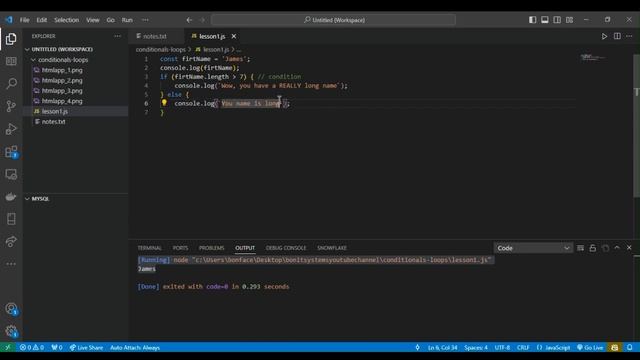The width and height of the screenshot is (640, 360).
Task: Click the Copilot status icon
Action: click(615, 347)
